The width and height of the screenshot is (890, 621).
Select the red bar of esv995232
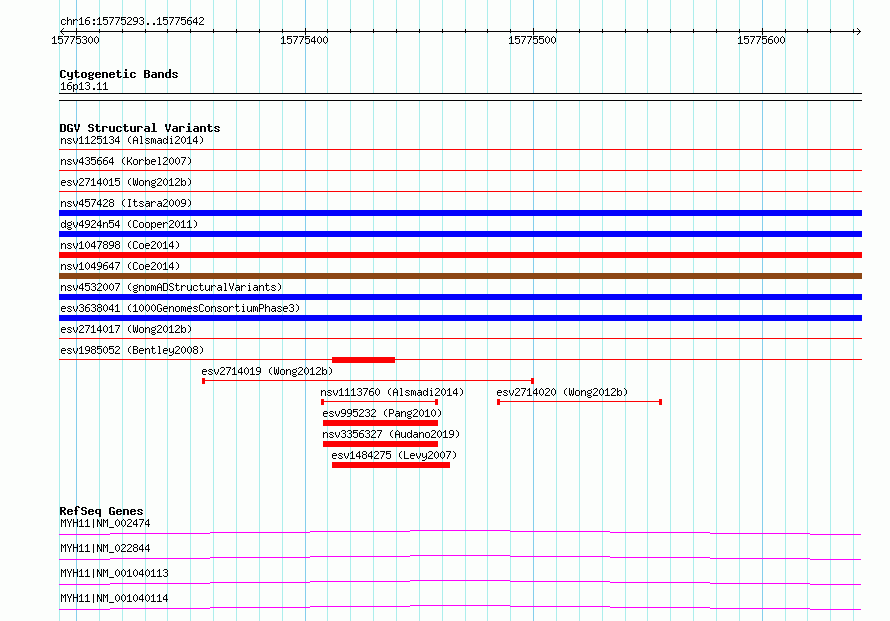(380, 423)
